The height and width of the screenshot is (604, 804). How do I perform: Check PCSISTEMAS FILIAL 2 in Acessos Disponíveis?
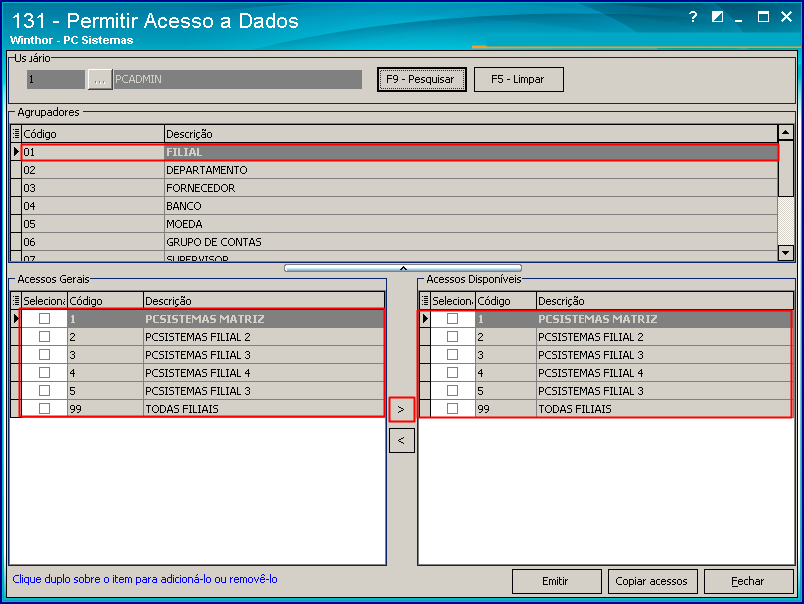(452, 336)
